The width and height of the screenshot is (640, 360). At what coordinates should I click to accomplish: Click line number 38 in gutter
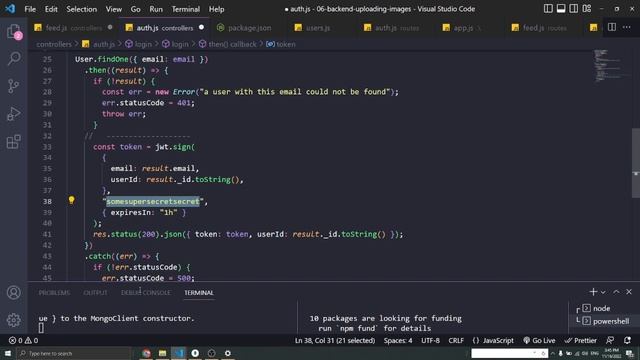click(47, 201)
